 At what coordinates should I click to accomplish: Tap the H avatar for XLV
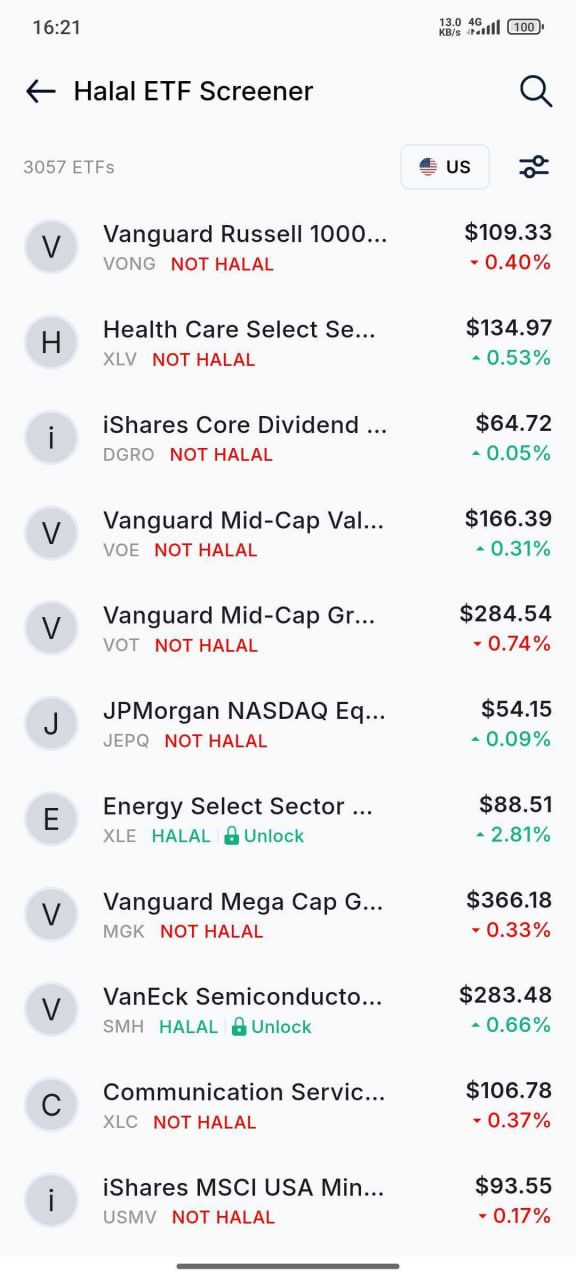pos(51,343)
